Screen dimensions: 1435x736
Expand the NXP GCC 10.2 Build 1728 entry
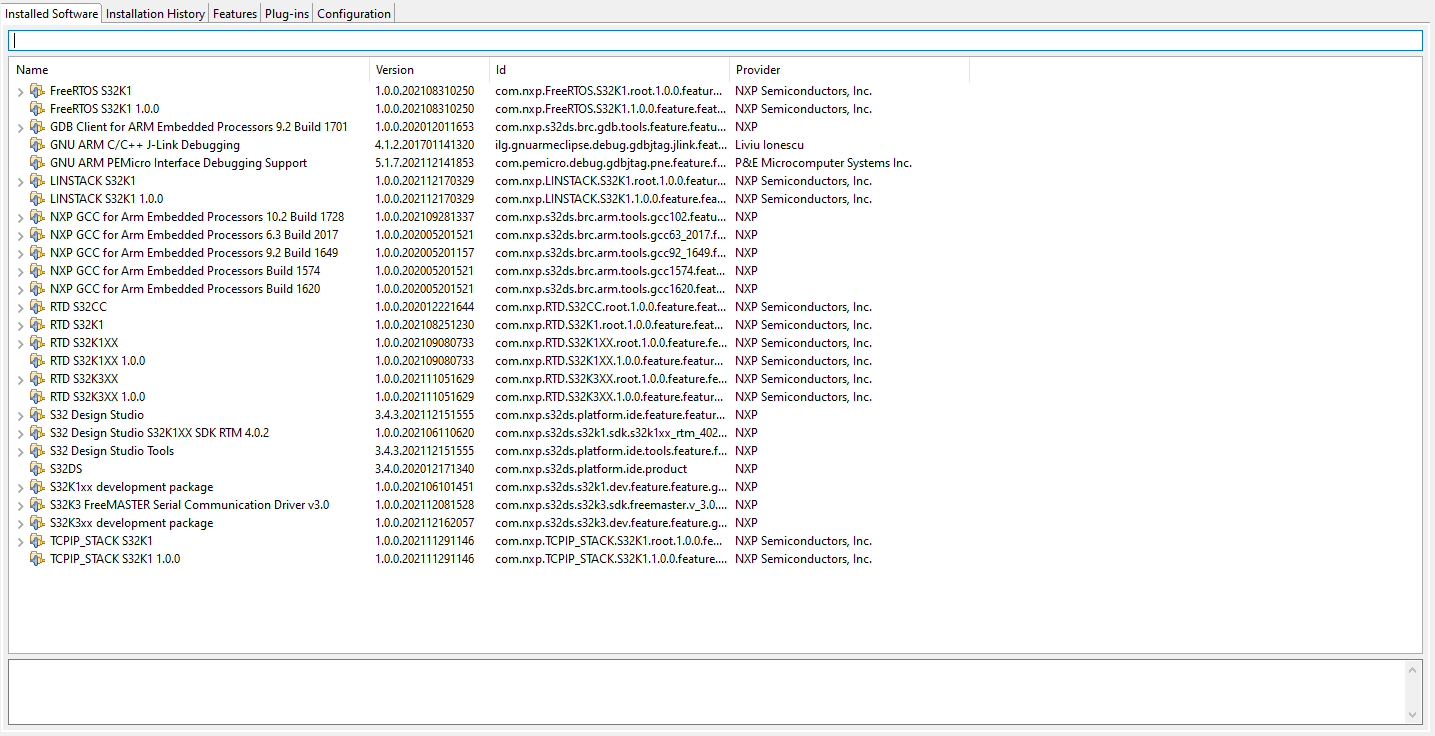click(20, 217)
